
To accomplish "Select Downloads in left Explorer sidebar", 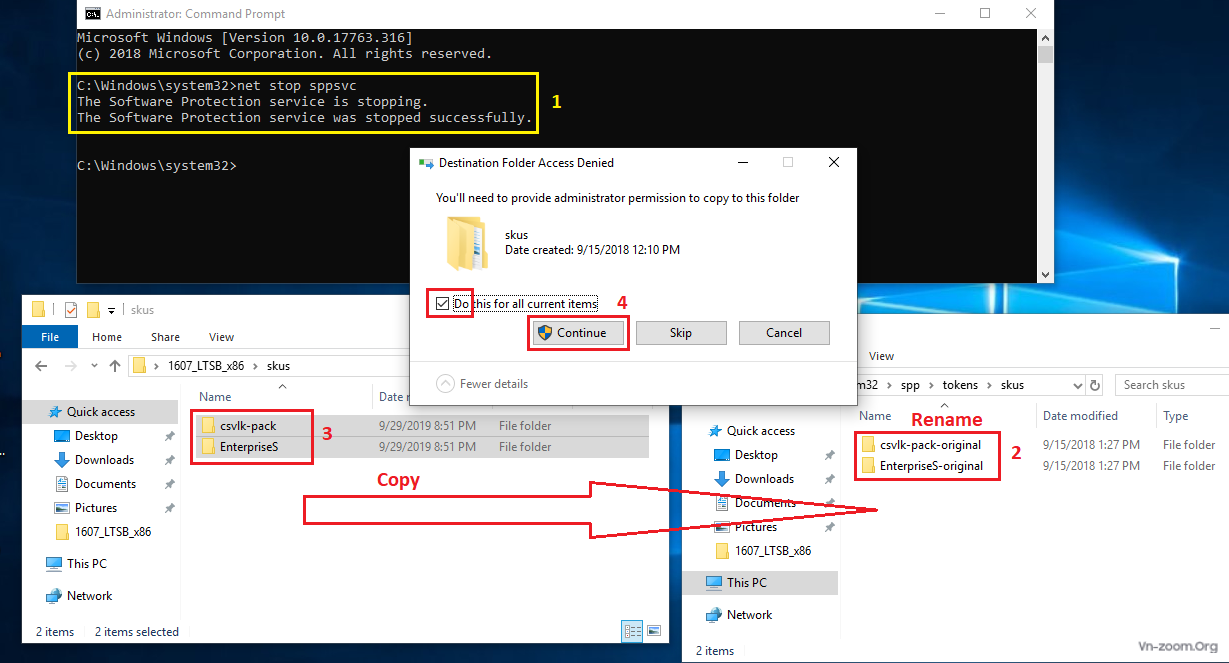I will pyautogui.click(x=104, y=460).
